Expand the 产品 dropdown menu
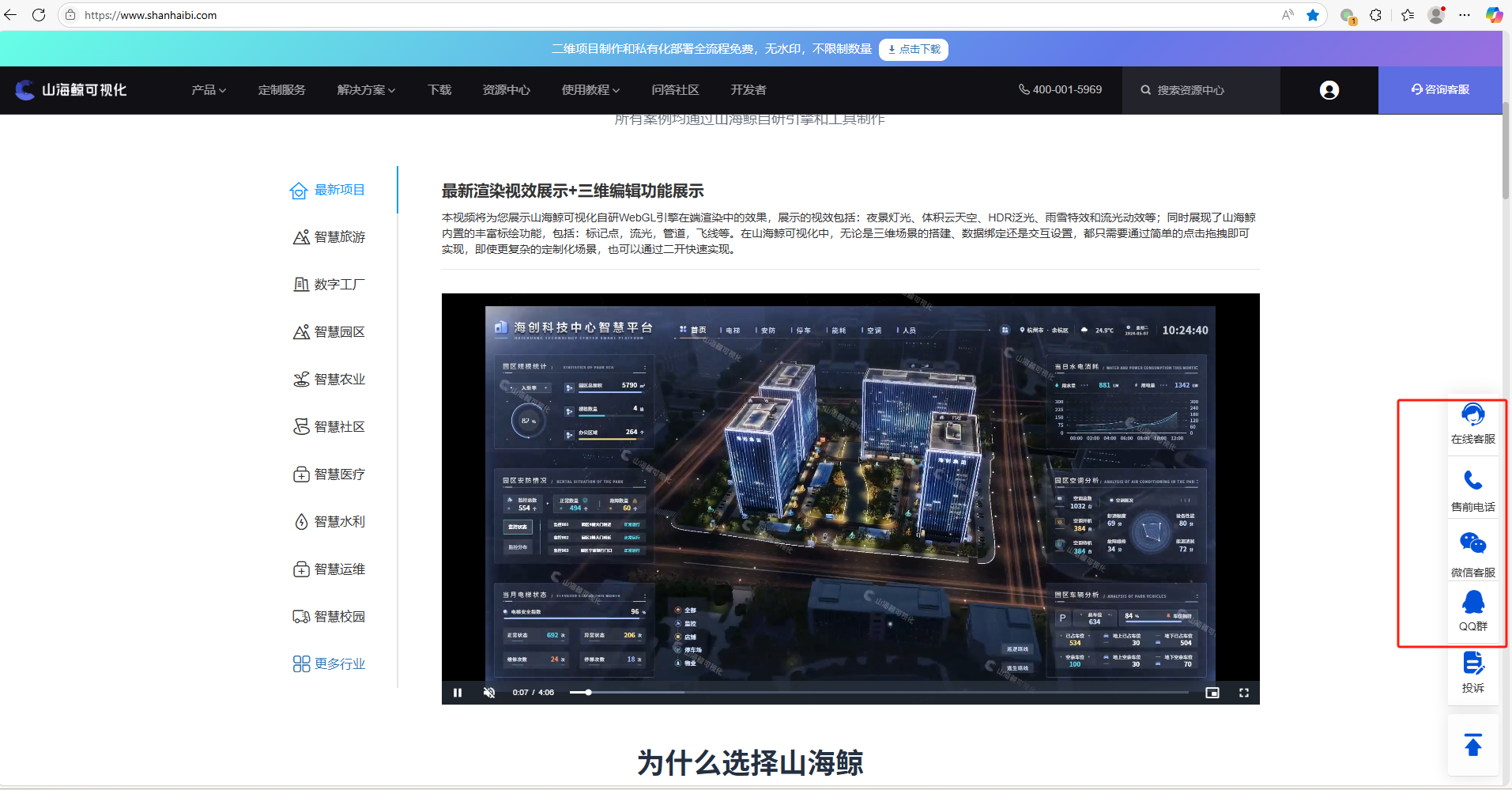This screenshot has height=790, width=1512. pyautogui.click(x=209, y=90)
